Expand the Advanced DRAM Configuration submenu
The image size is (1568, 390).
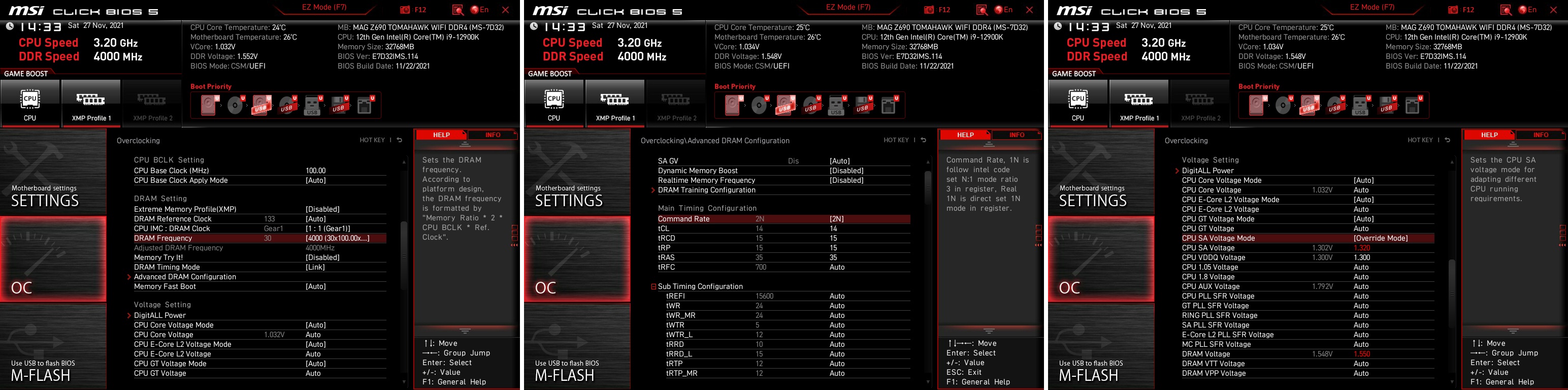(x=184, y=277)
